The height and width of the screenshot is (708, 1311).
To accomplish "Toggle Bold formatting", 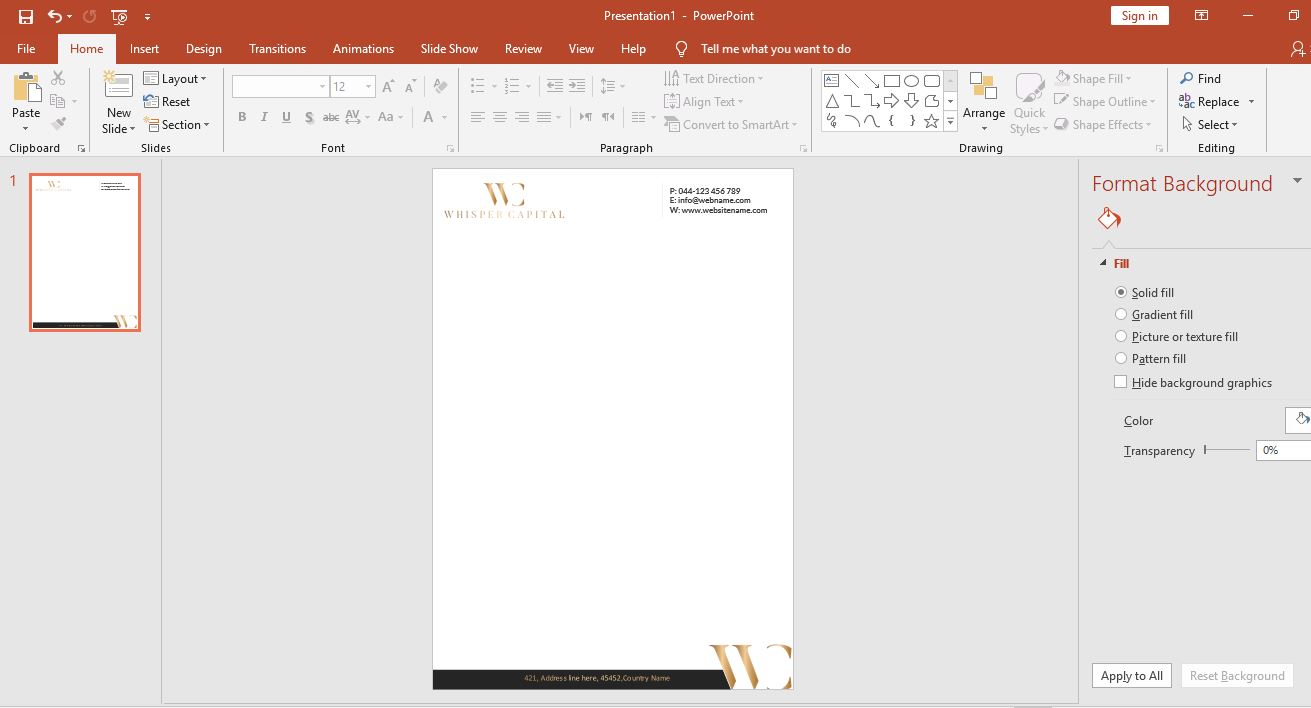I will coord(242,117).
